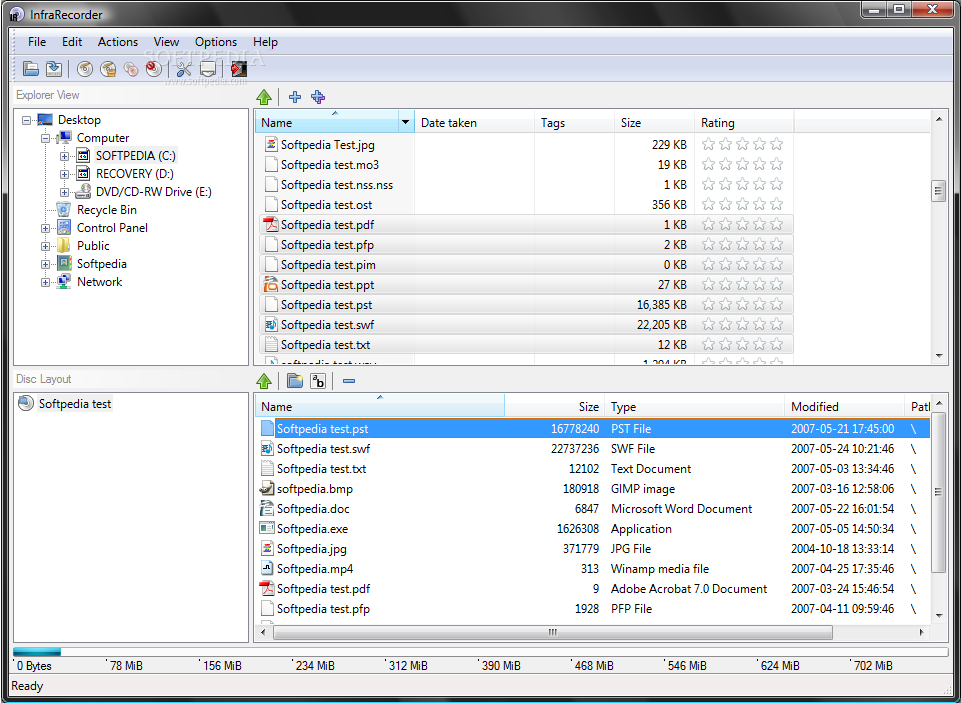Open the Actions menu
This screenshot has height=703, width=961.
click(118, 42)
